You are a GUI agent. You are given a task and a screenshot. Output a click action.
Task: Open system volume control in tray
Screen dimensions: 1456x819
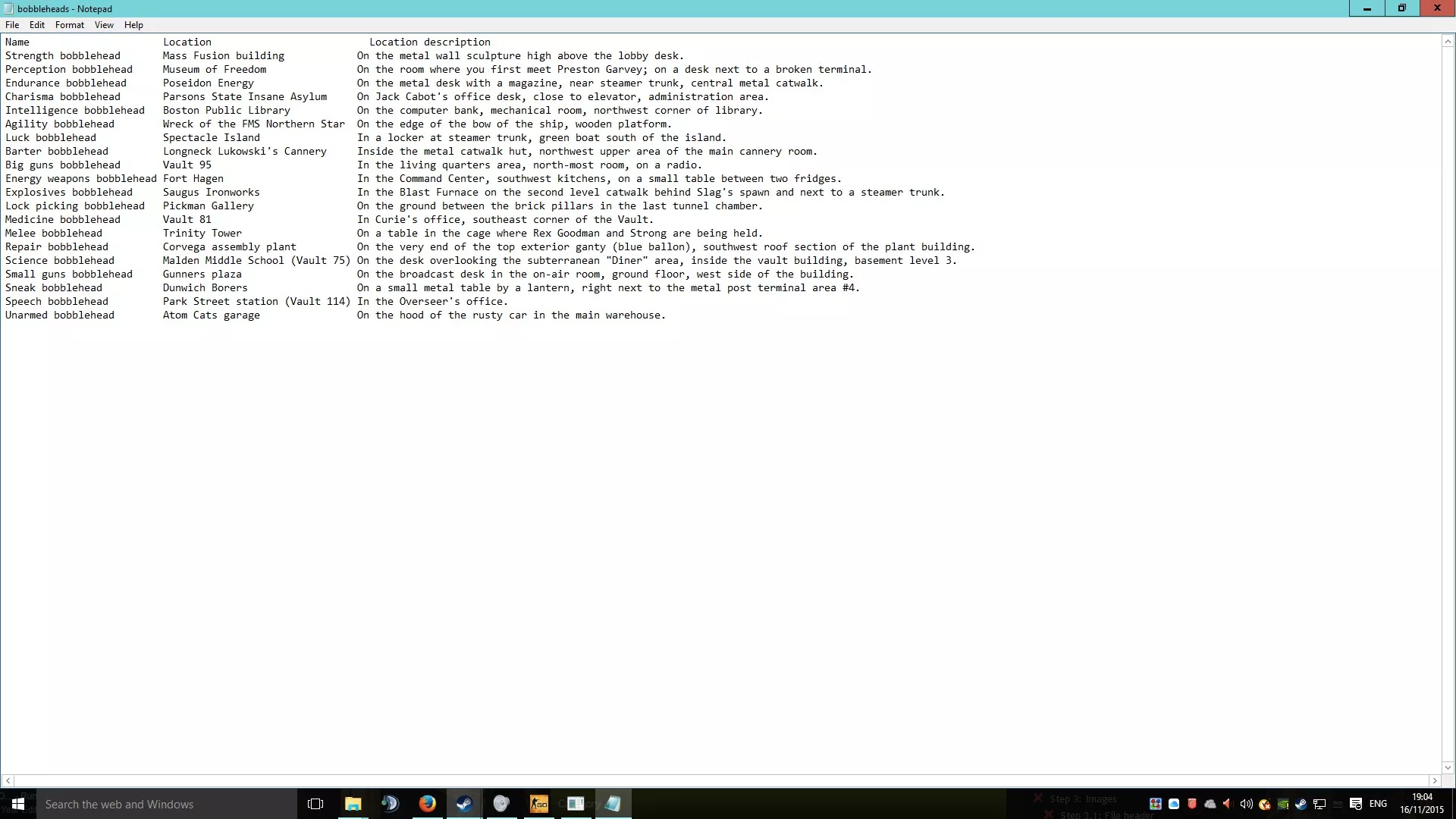1246,804
